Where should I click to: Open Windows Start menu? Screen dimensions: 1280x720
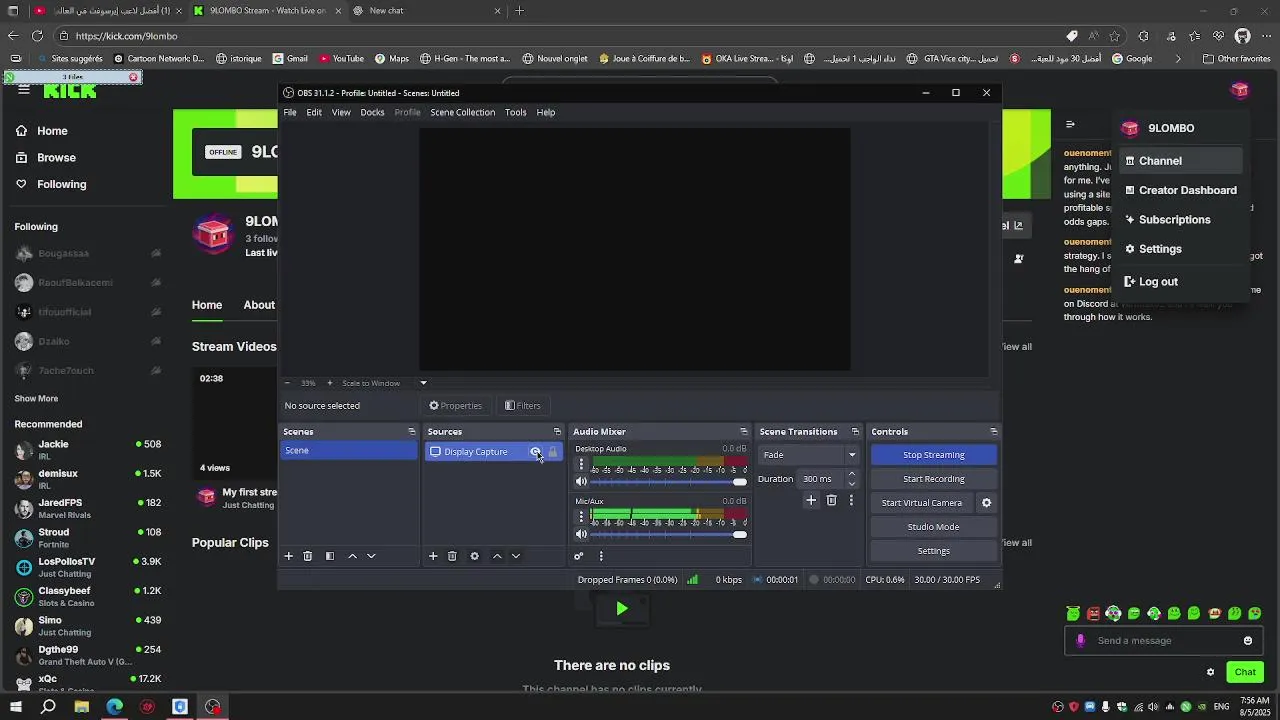tap(15, 707)
